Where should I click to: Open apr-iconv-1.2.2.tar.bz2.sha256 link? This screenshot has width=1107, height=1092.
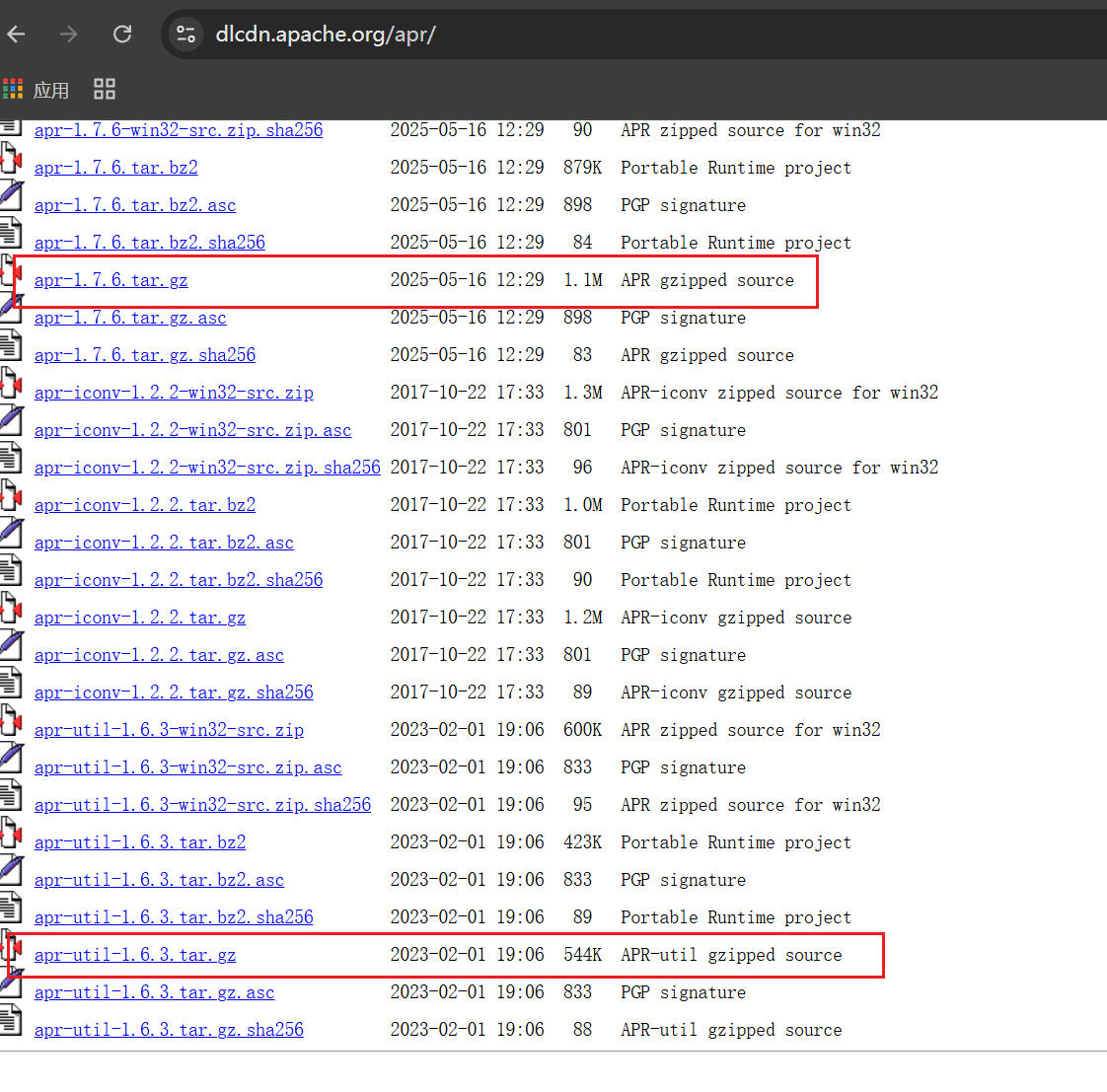coord(179,579)
